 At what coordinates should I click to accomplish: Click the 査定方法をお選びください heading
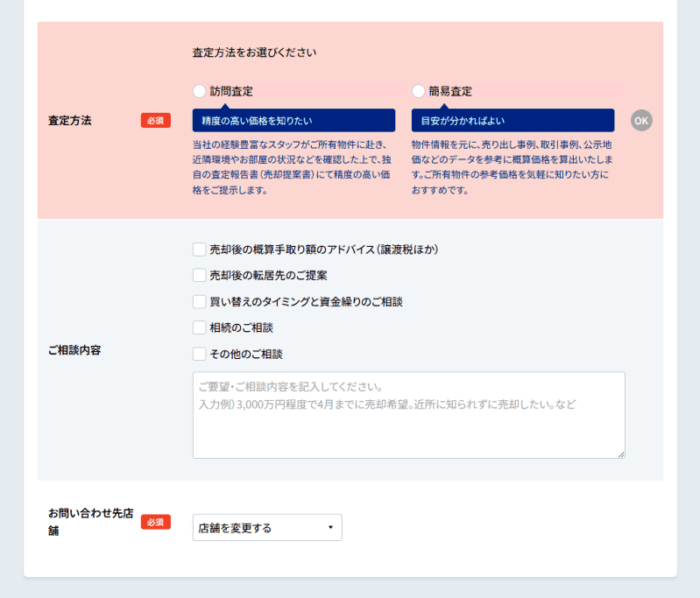254,53
